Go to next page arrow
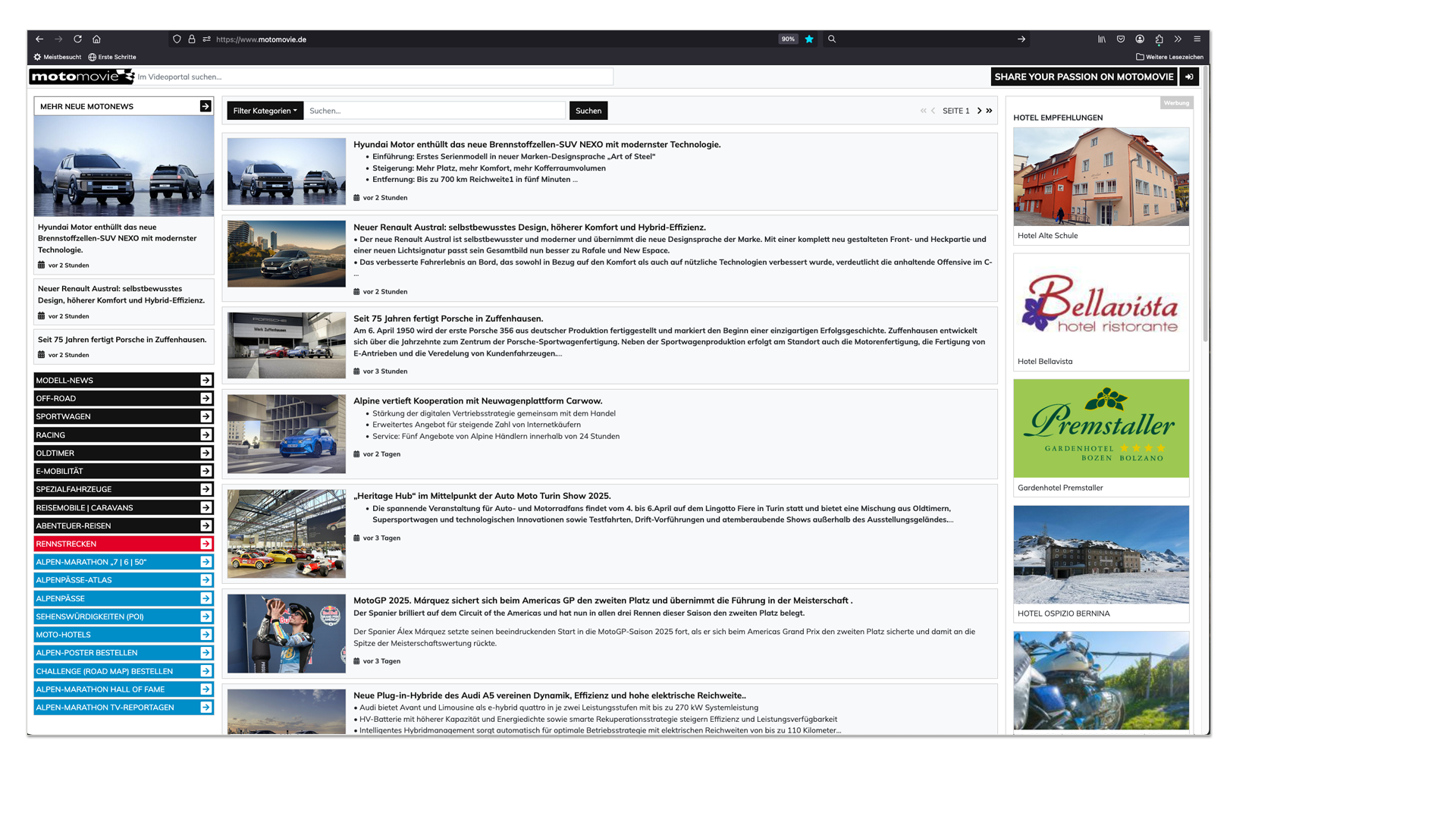The width and height of the screenshot is (1456, 819). 979,111
